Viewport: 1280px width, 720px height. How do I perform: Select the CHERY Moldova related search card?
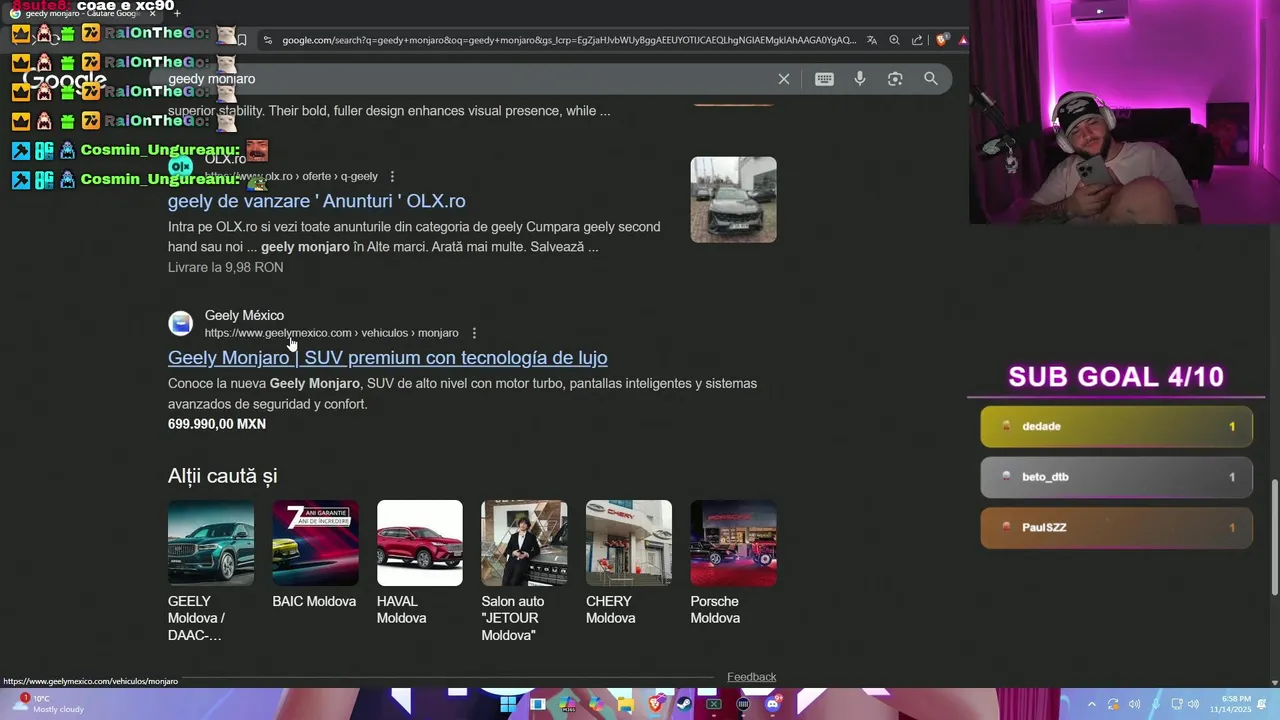[x=629, y=563]
